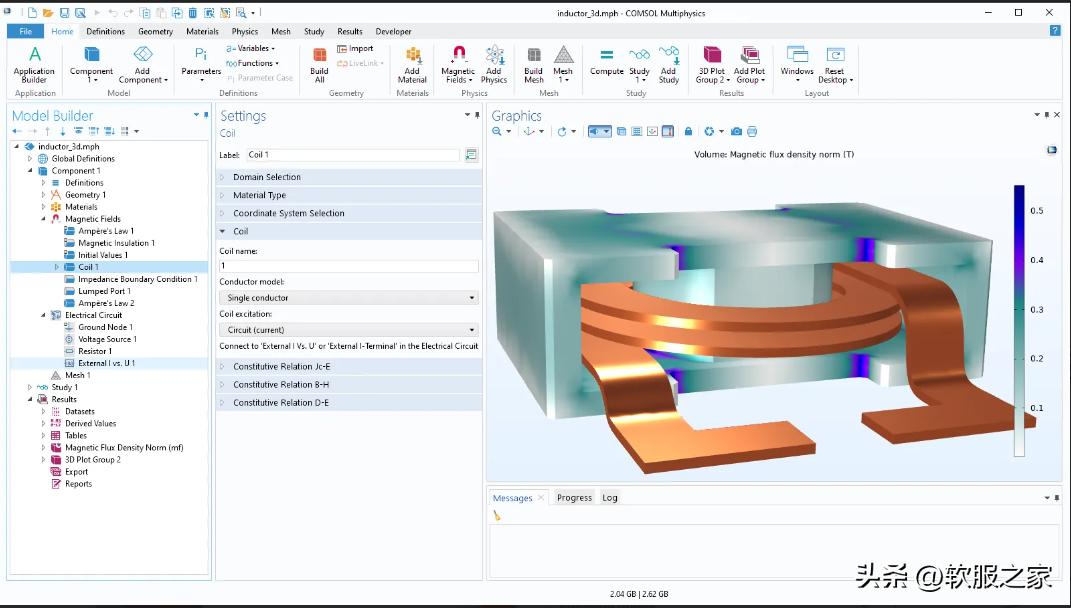Open the Functions dropdown in ribbon
The height and width of the screenshot is (608, 1071).
(252, 63)
